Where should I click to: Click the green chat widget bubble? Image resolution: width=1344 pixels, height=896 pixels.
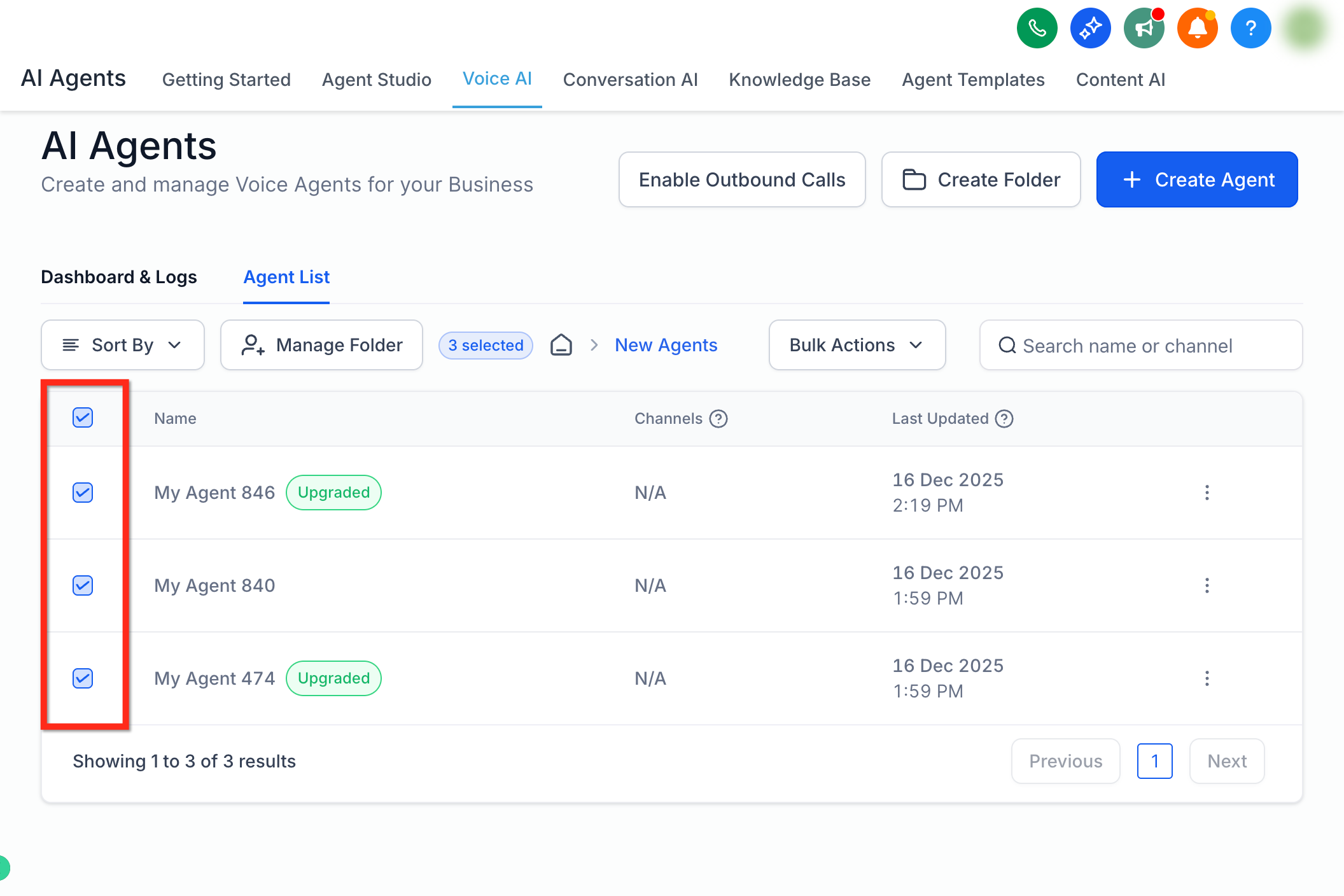pyautogui.click(x=3, y=868)
